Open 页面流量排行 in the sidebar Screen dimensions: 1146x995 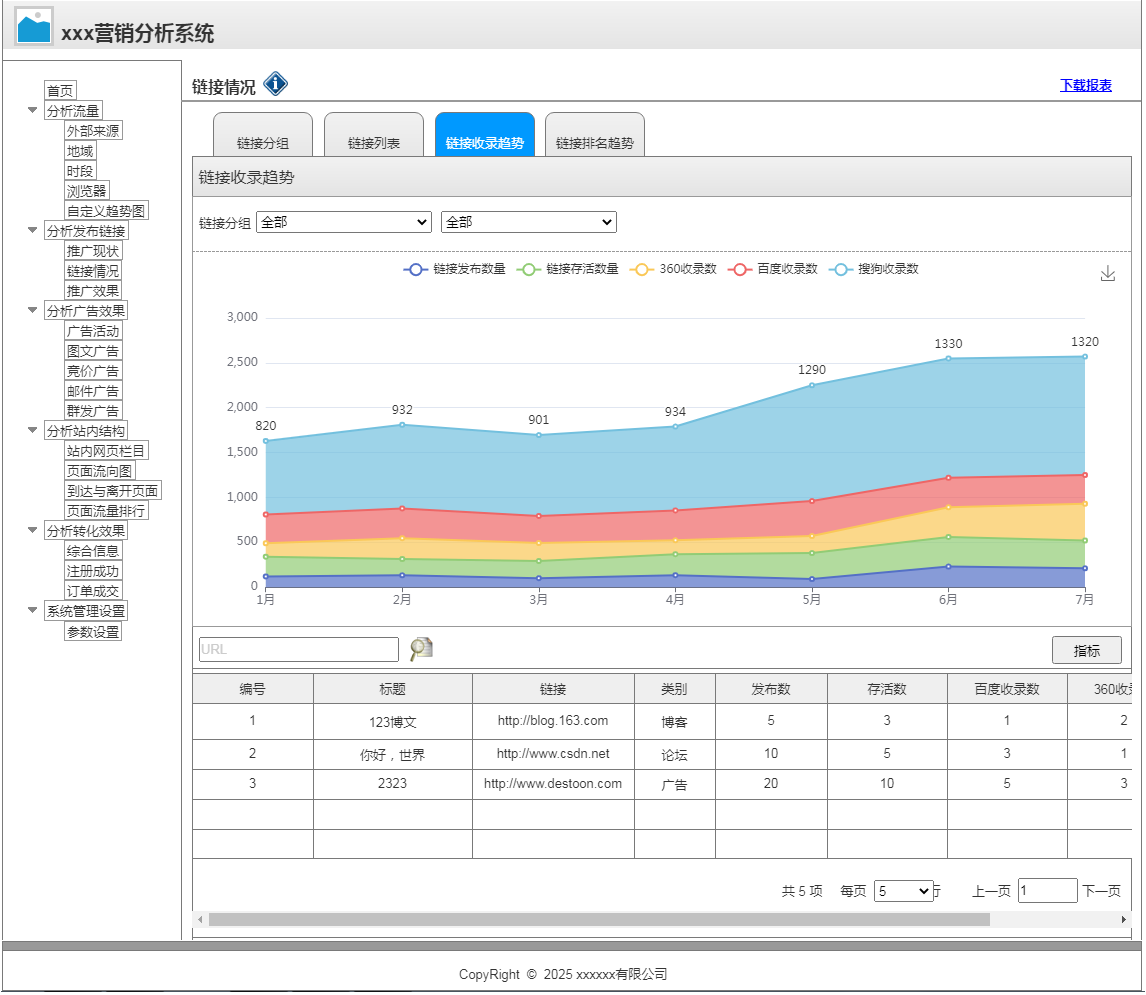coord(106,510)
